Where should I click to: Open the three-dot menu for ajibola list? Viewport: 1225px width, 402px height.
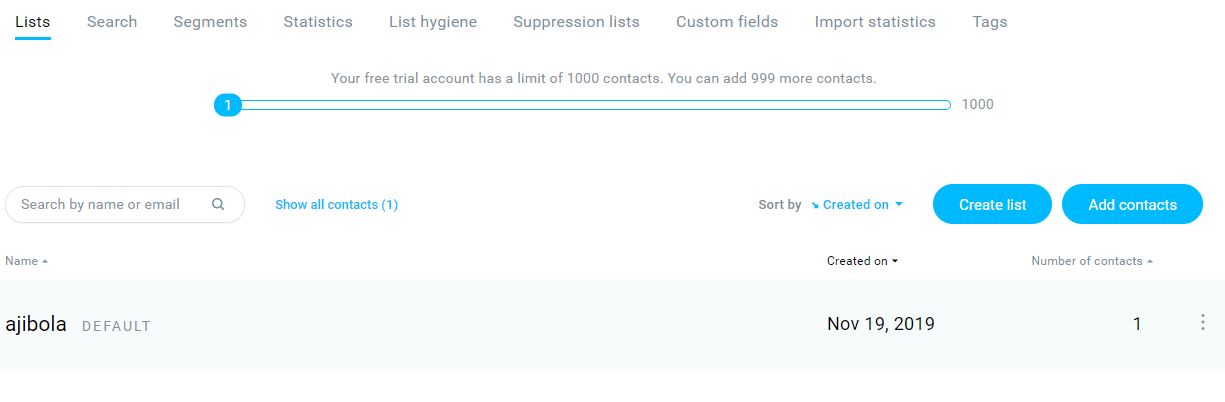click(x=1202, y=322)
